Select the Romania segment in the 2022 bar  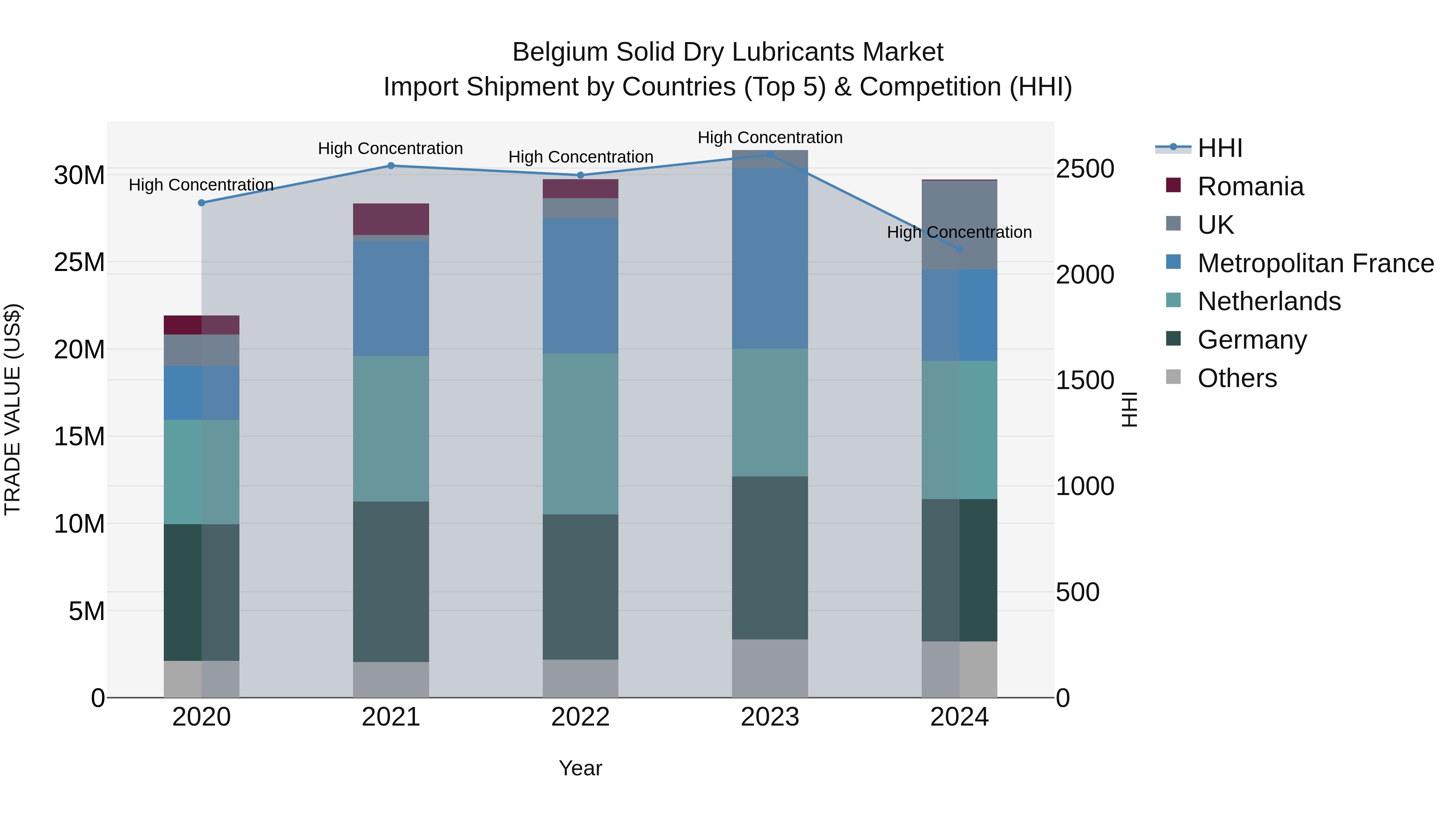580,189
